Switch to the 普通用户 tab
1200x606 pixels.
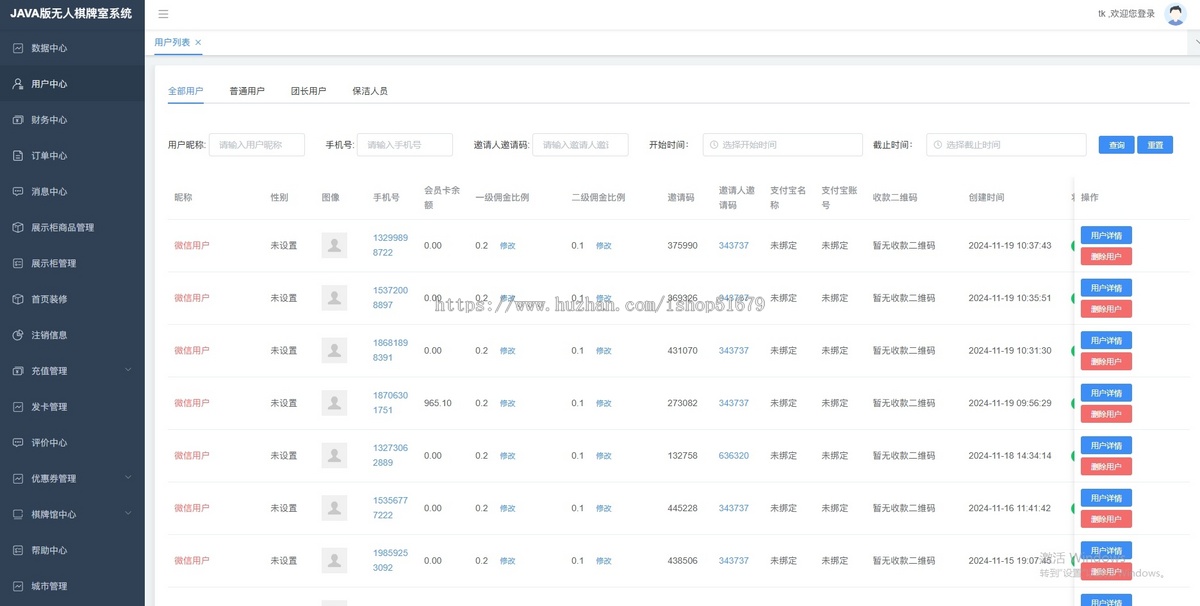pyautogui.click(x=247, y=91)
